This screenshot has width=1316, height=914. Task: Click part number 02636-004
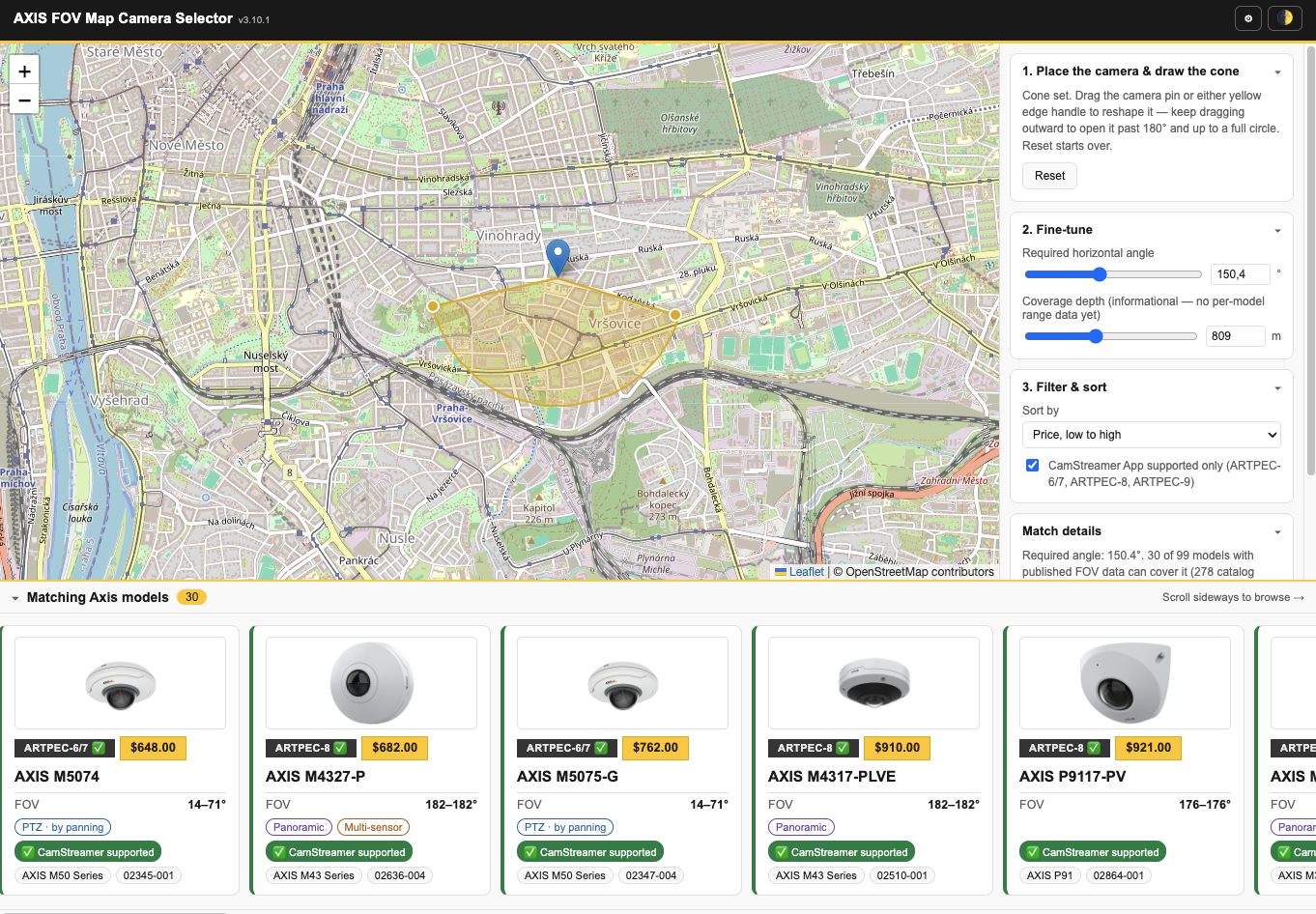click(x=400, y=875)
